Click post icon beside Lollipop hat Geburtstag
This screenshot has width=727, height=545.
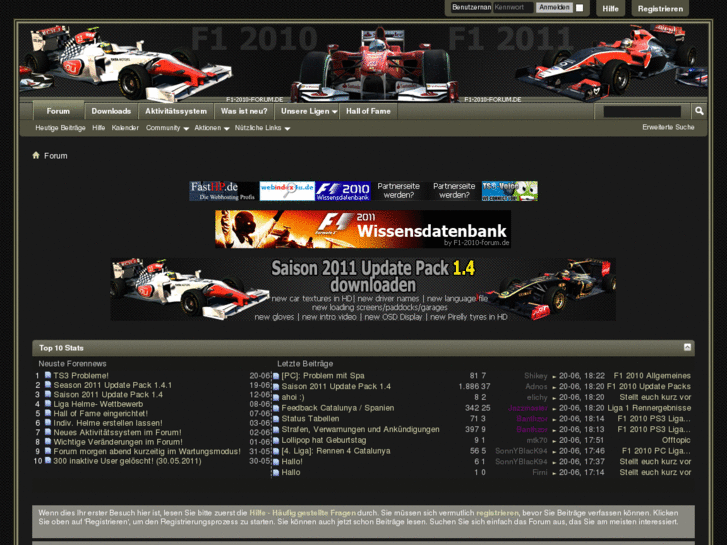(x=276, y=441)
